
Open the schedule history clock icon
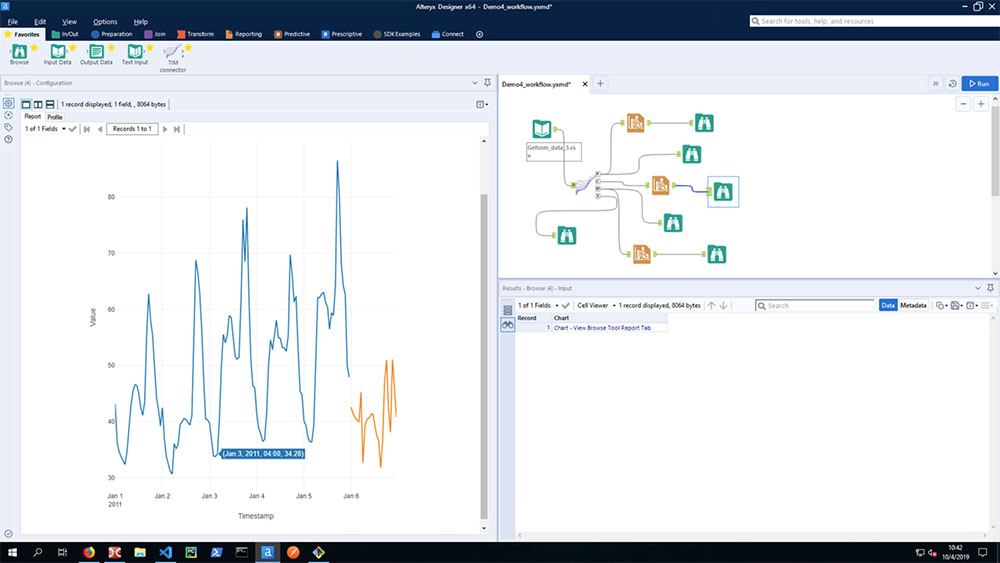(x=953, y=84)
